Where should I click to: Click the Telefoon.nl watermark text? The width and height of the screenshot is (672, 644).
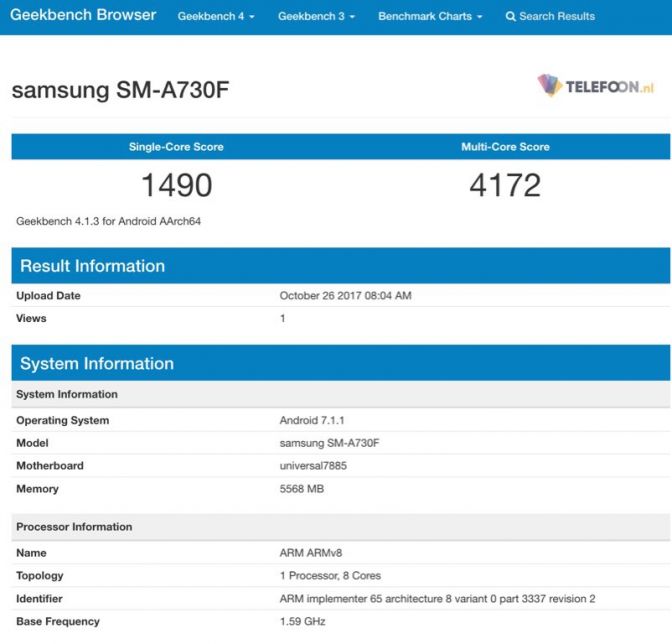tap(610, 87)
